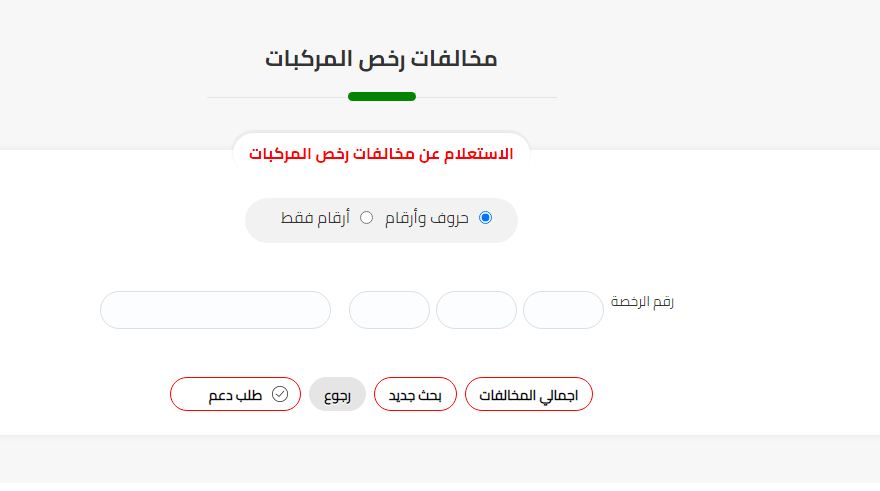The height and width of the screenshot is (491, 880).
Task: Click the gray footer strip below the form
Action: (x=440, y=459)
